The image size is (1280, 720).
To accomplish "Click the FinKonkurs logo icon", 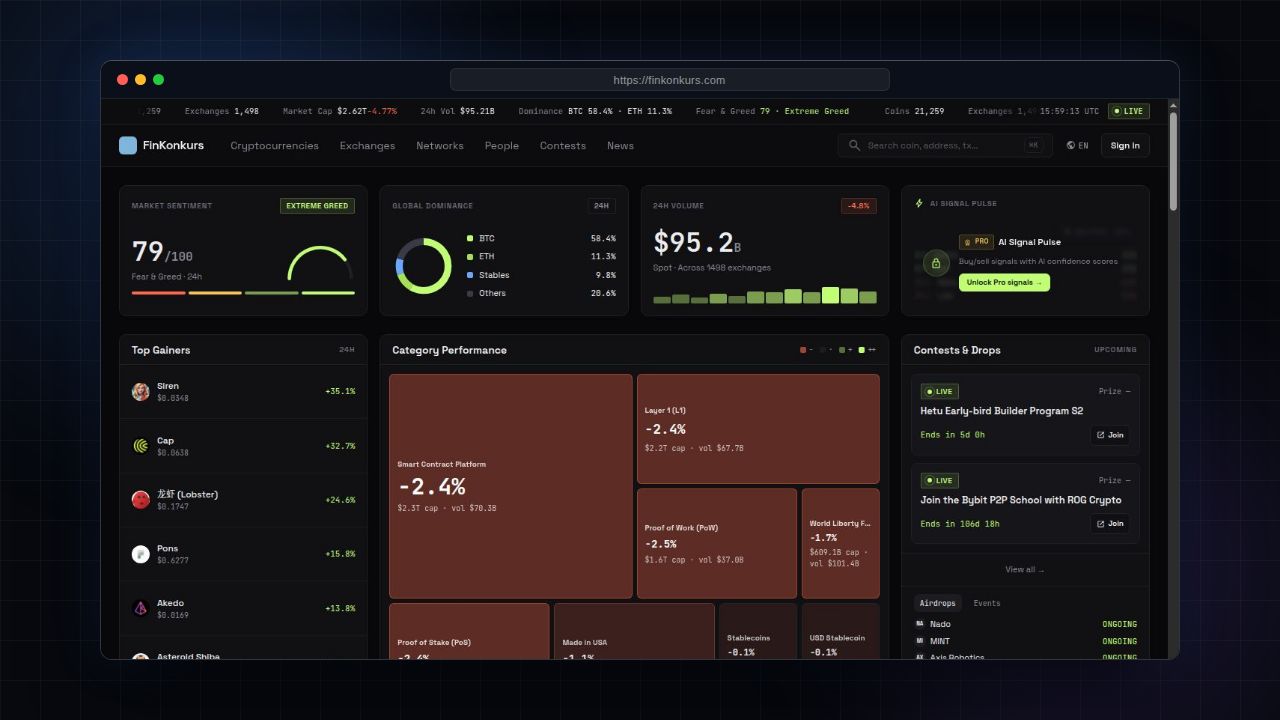I will pyautogui.click(x=128, y=145).
